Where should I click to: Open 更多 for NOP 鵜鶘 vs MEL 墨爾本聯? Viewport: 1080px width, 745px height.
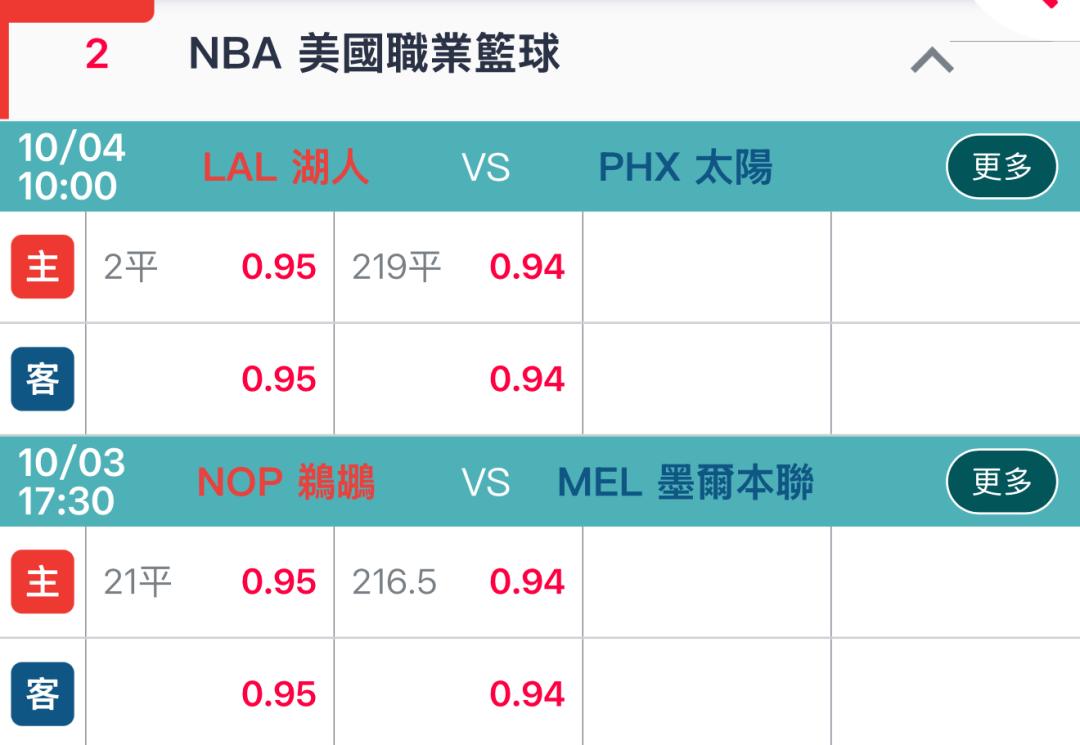(x=1001, y=482)
